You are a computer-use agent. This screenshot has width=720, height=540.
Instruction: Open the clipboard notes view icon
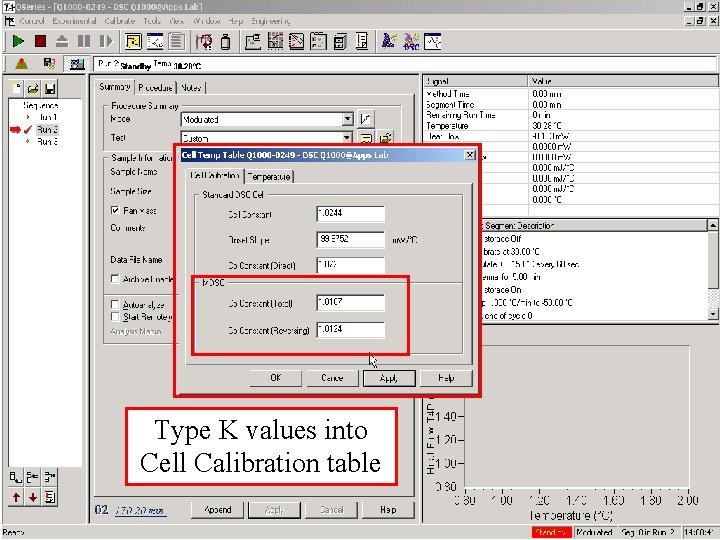176,42
